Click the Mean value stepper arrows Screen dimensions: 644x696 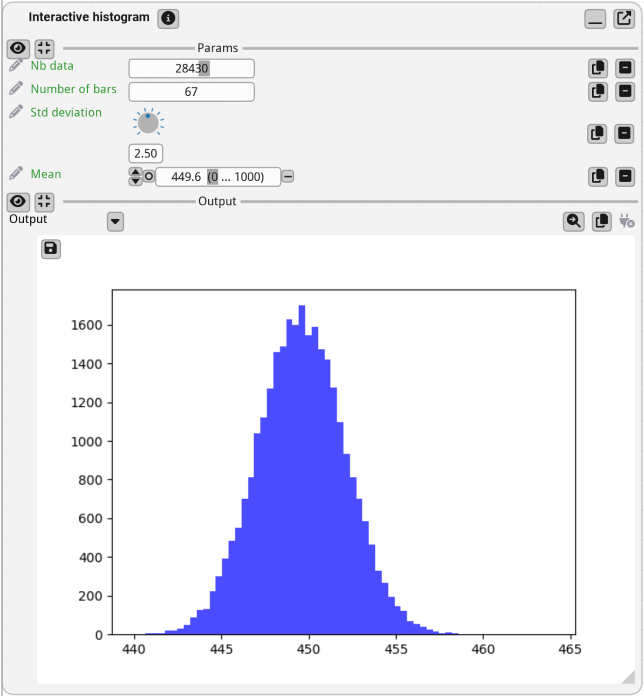pos(136,177)
